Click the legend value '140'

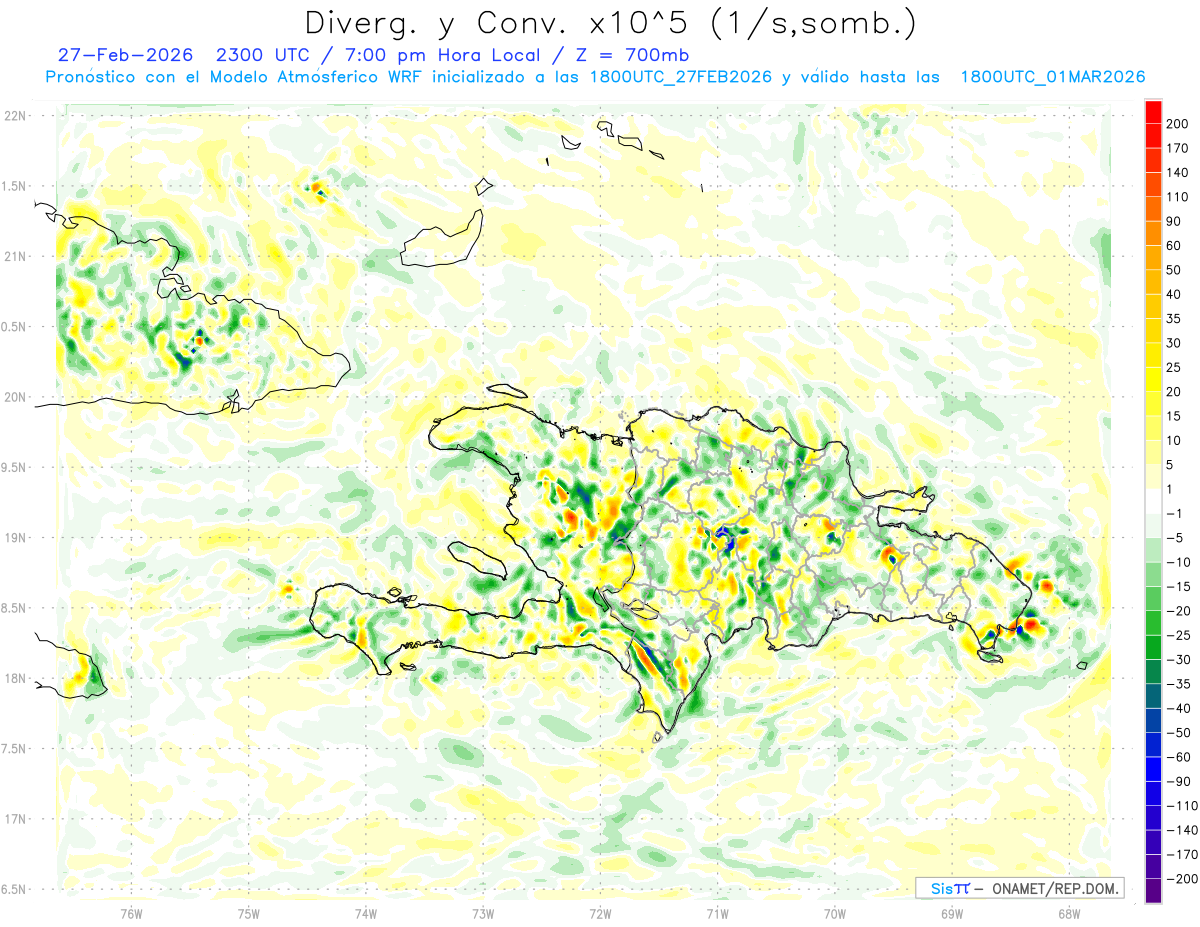pos(1177,172)
